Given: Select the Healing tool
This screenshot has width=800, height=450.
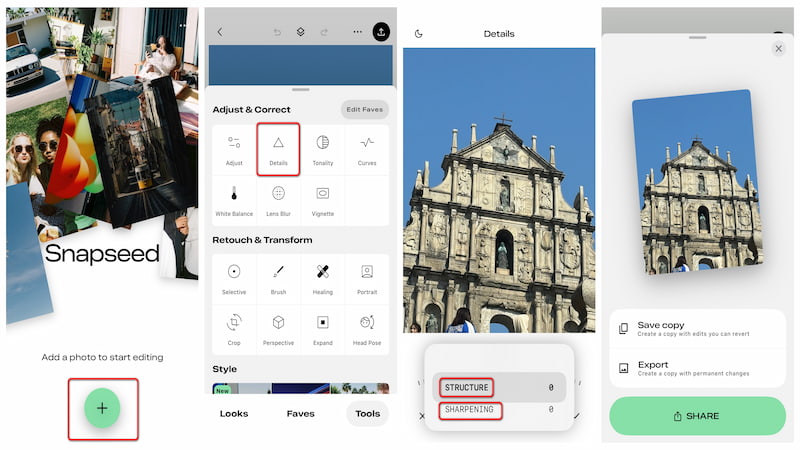Looking at the screenshot, I should (x=322, y=279).
